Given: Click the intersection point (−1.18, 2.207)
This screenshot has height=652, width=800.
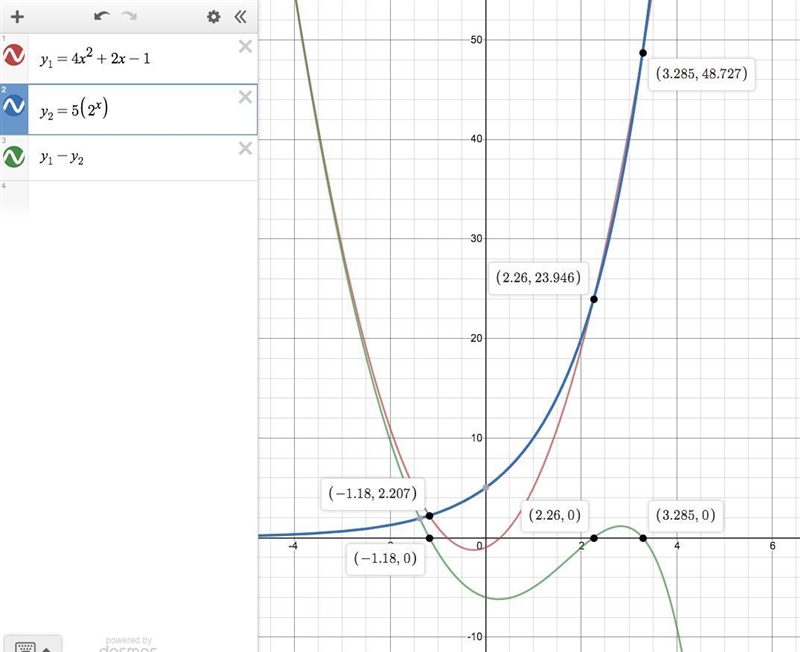Looking at the screenshot, I should 430,516.
